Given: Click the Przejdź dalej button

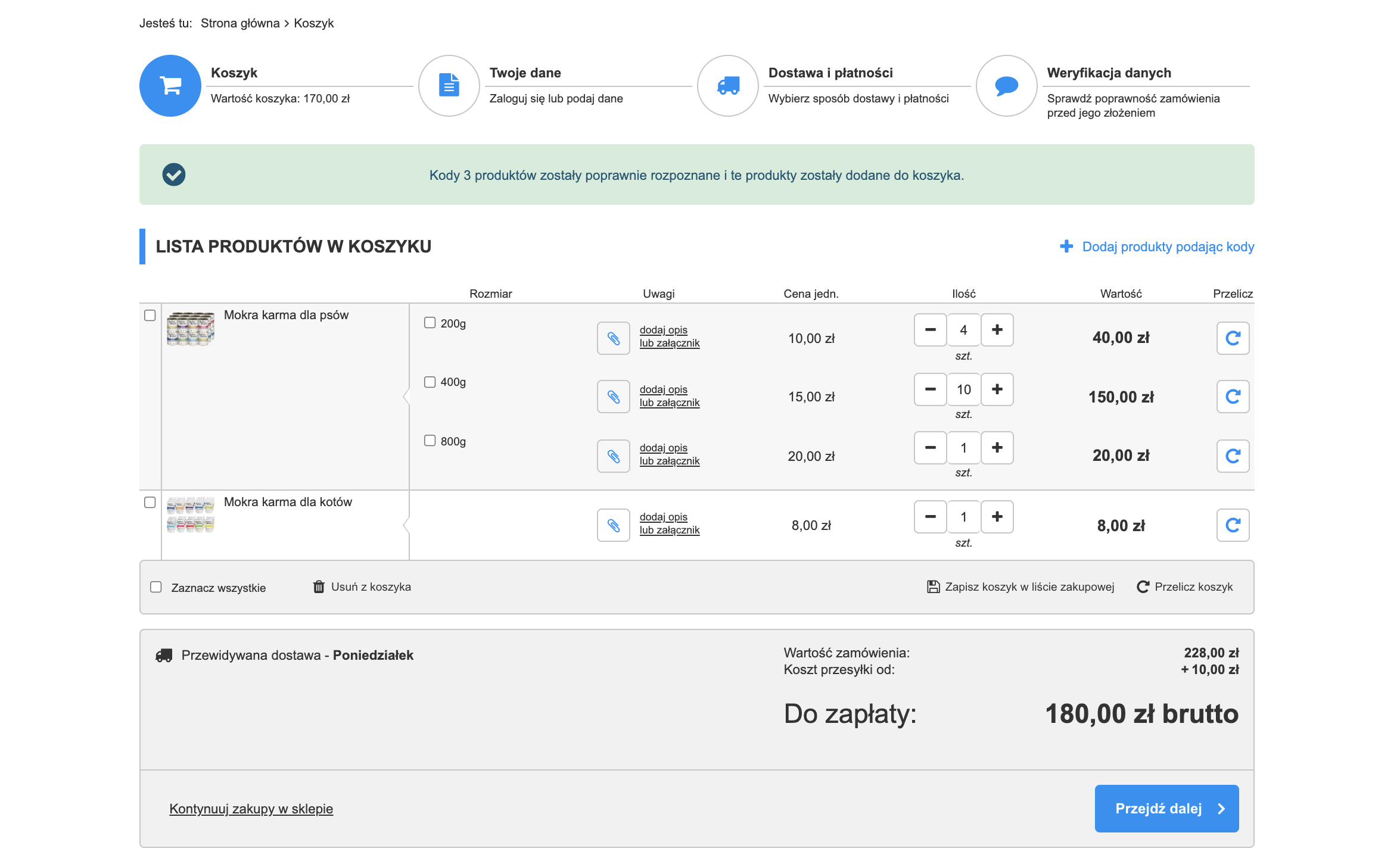Looking at the screenshot, I should (x=1166, y=809).
